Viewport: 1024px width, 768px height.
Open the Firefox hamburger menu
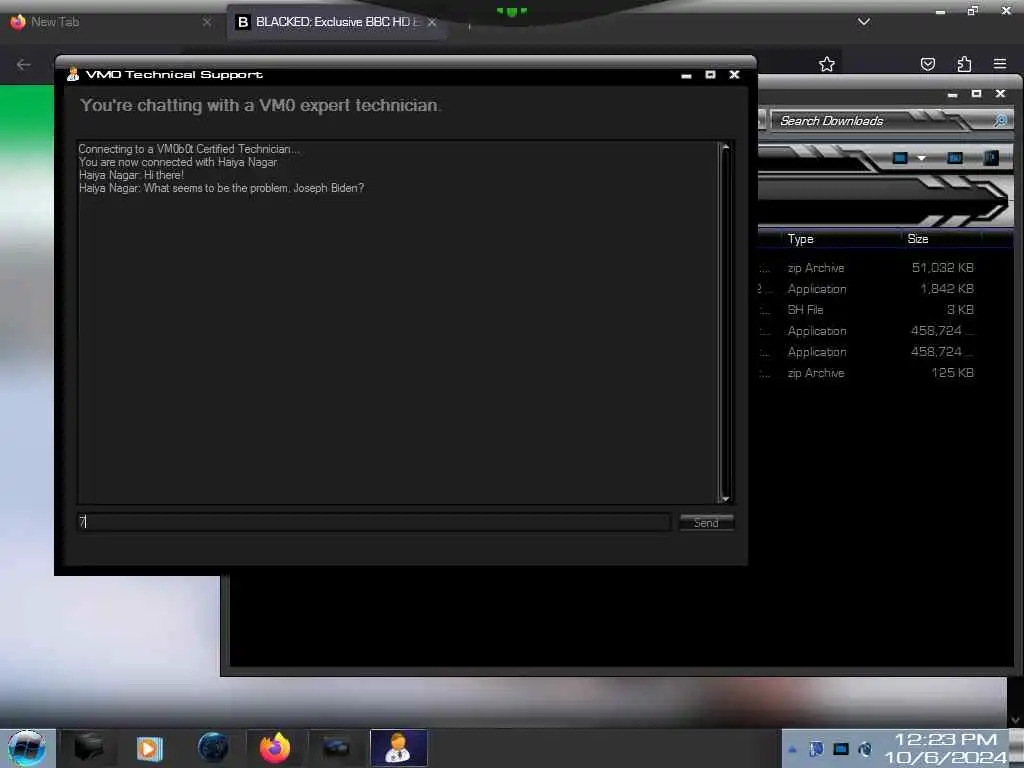tap(1000, 64)
